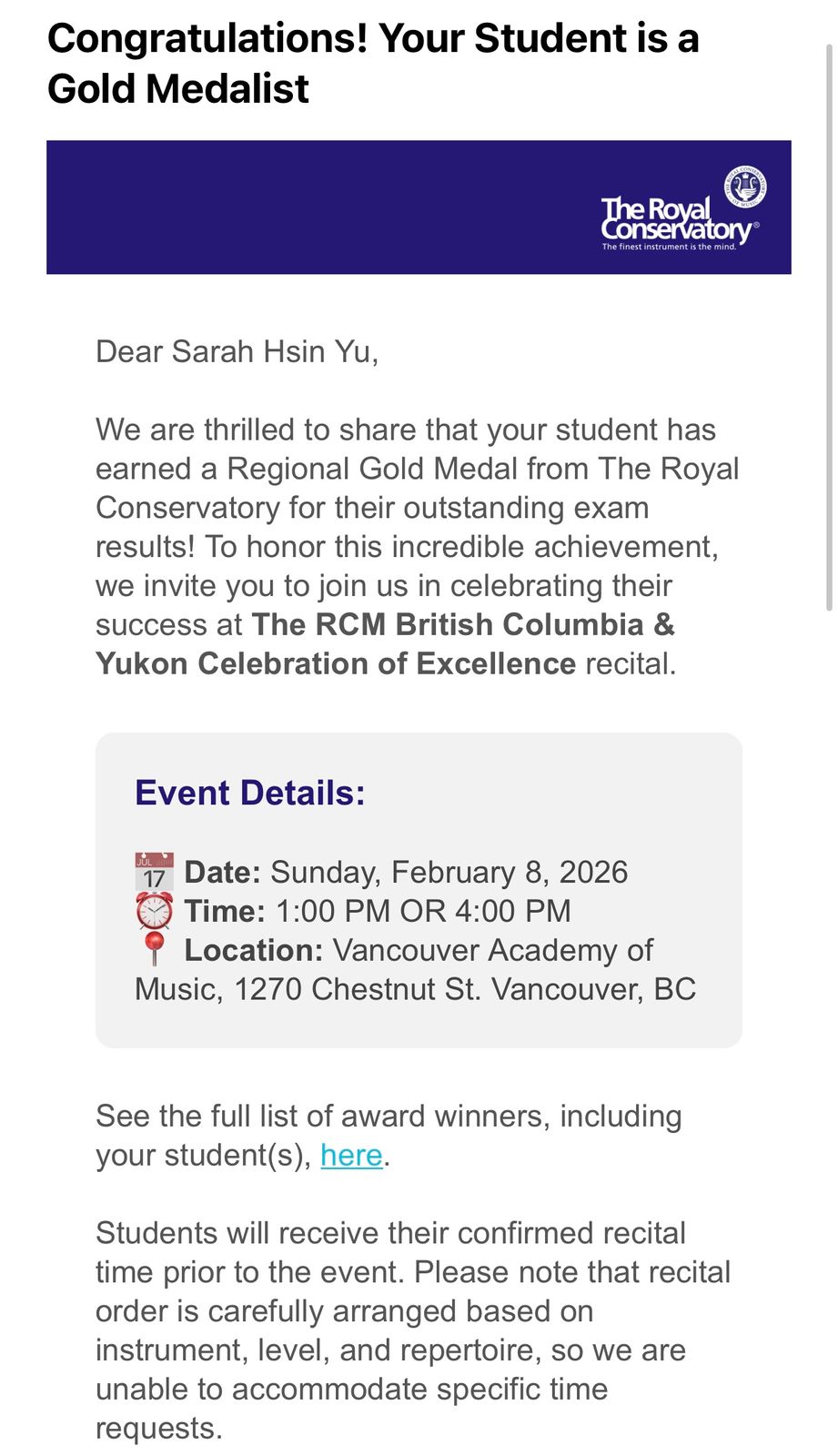The height and width of the screenshot is (1456, 838).
Task: Click the bold "Yukon Celebration of Excellence" text
Action: (336, 663)
